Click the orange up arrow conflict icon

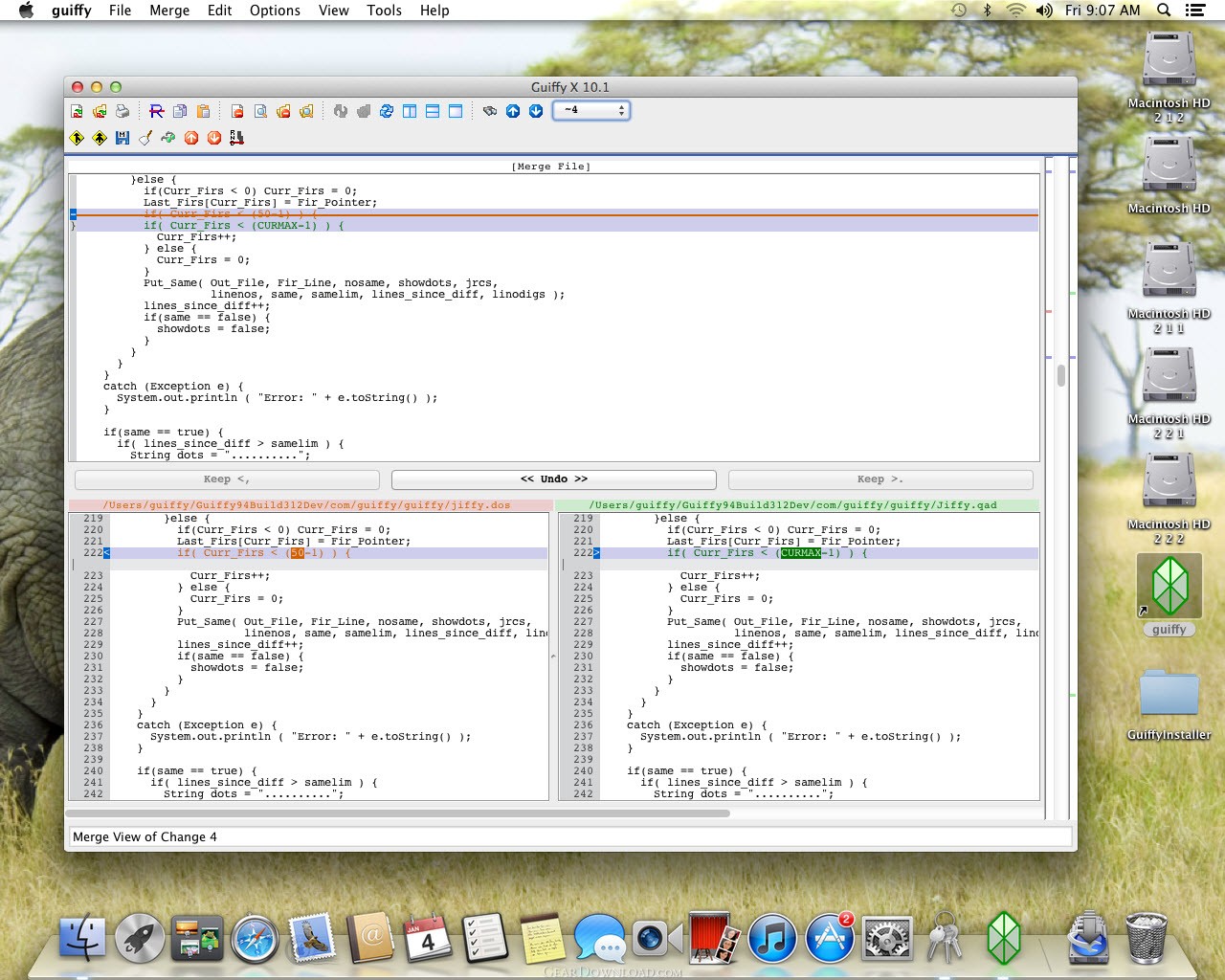click(191, 138)
